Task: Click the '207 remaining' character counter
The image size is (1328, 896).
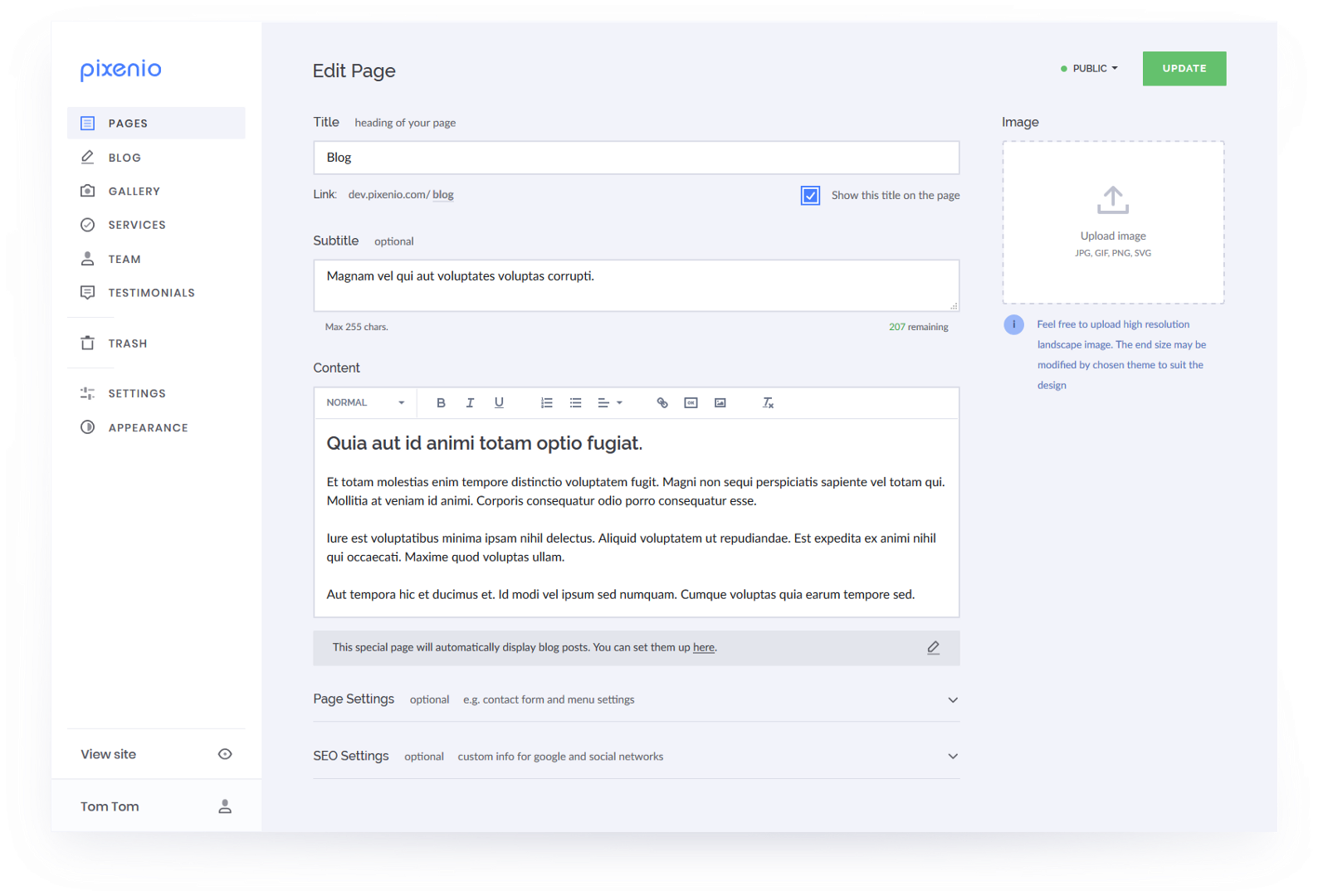Action: click(x=918, y=327)
